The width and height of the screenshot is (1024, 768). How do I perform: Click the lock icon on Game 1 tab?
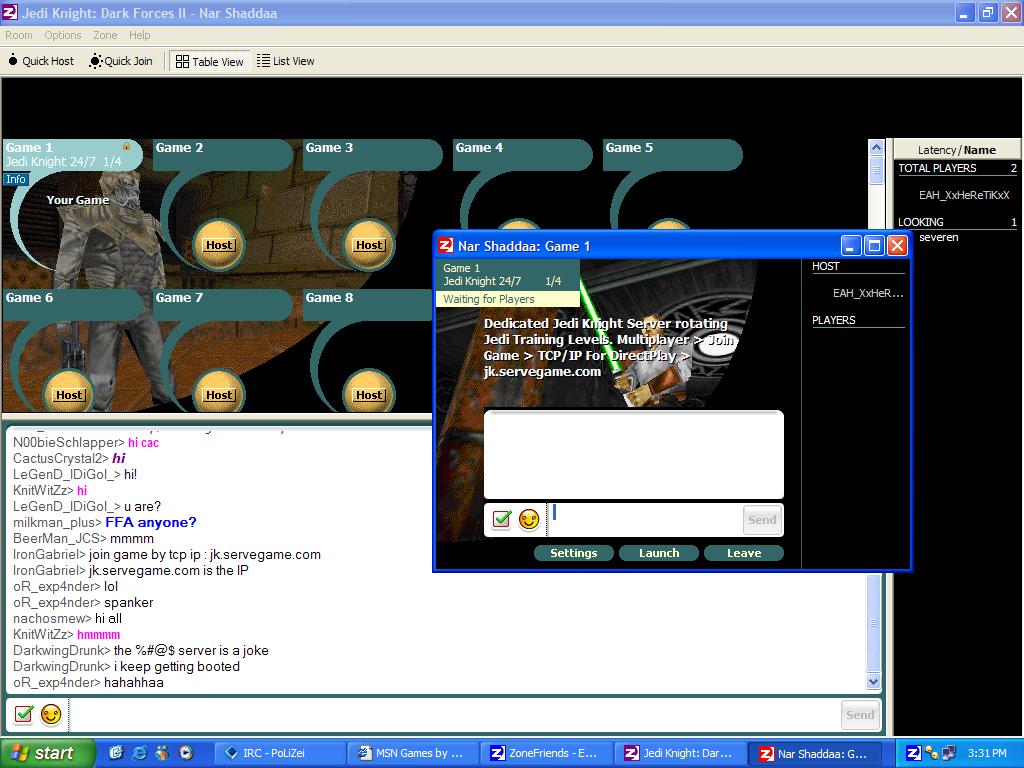126,147
